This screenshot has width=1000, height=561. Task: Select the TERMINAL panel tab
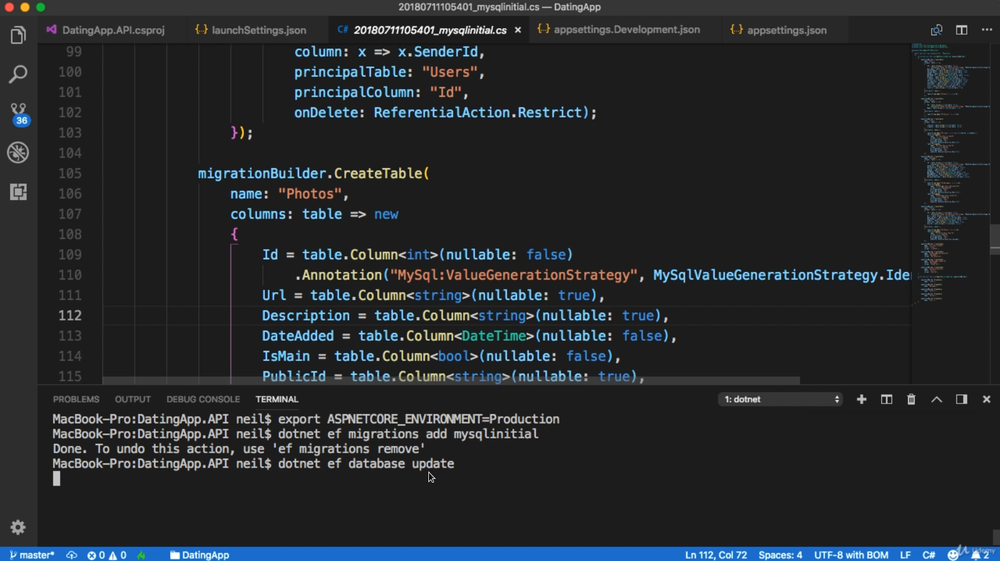point(277,399)
